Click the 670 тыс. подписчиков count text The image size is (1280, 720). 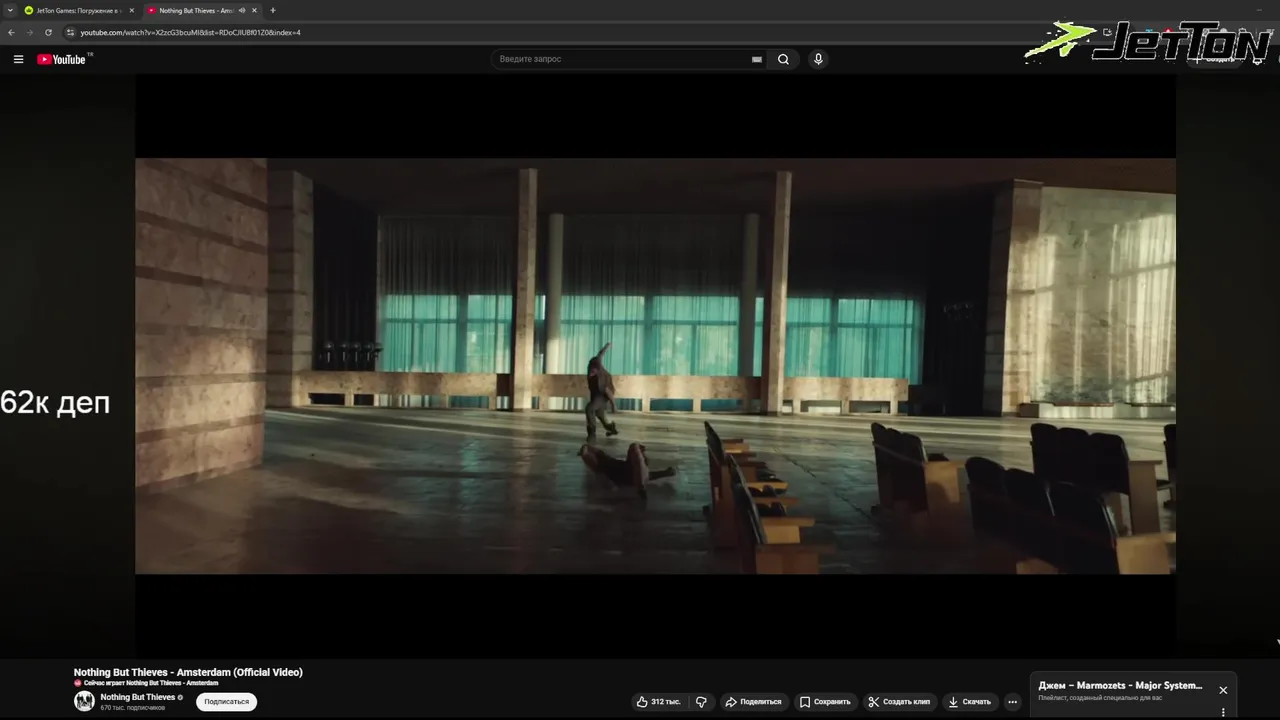pos(132,708)
